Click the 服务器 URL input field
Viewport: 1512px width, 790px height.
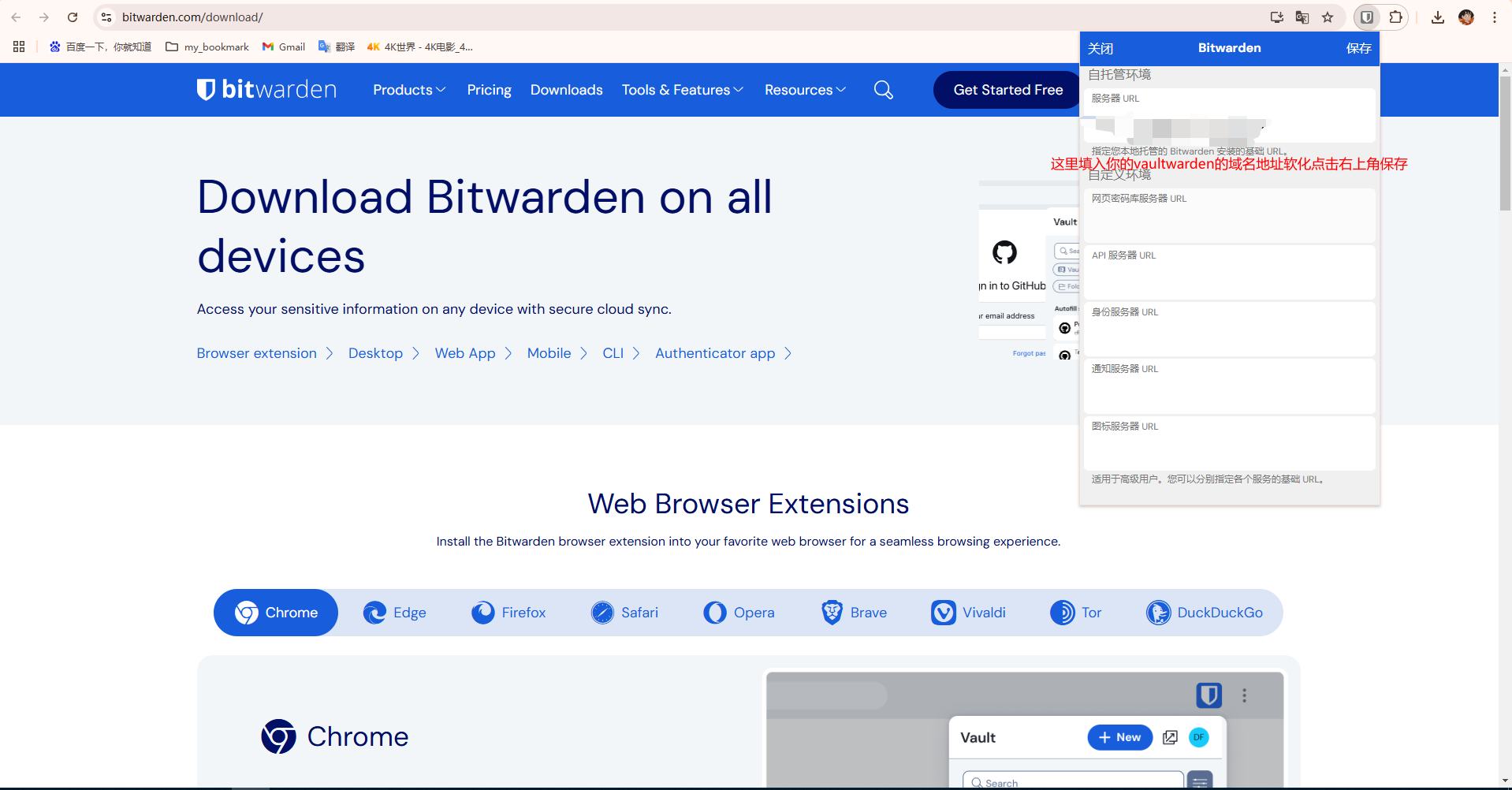click(1230, 115)
